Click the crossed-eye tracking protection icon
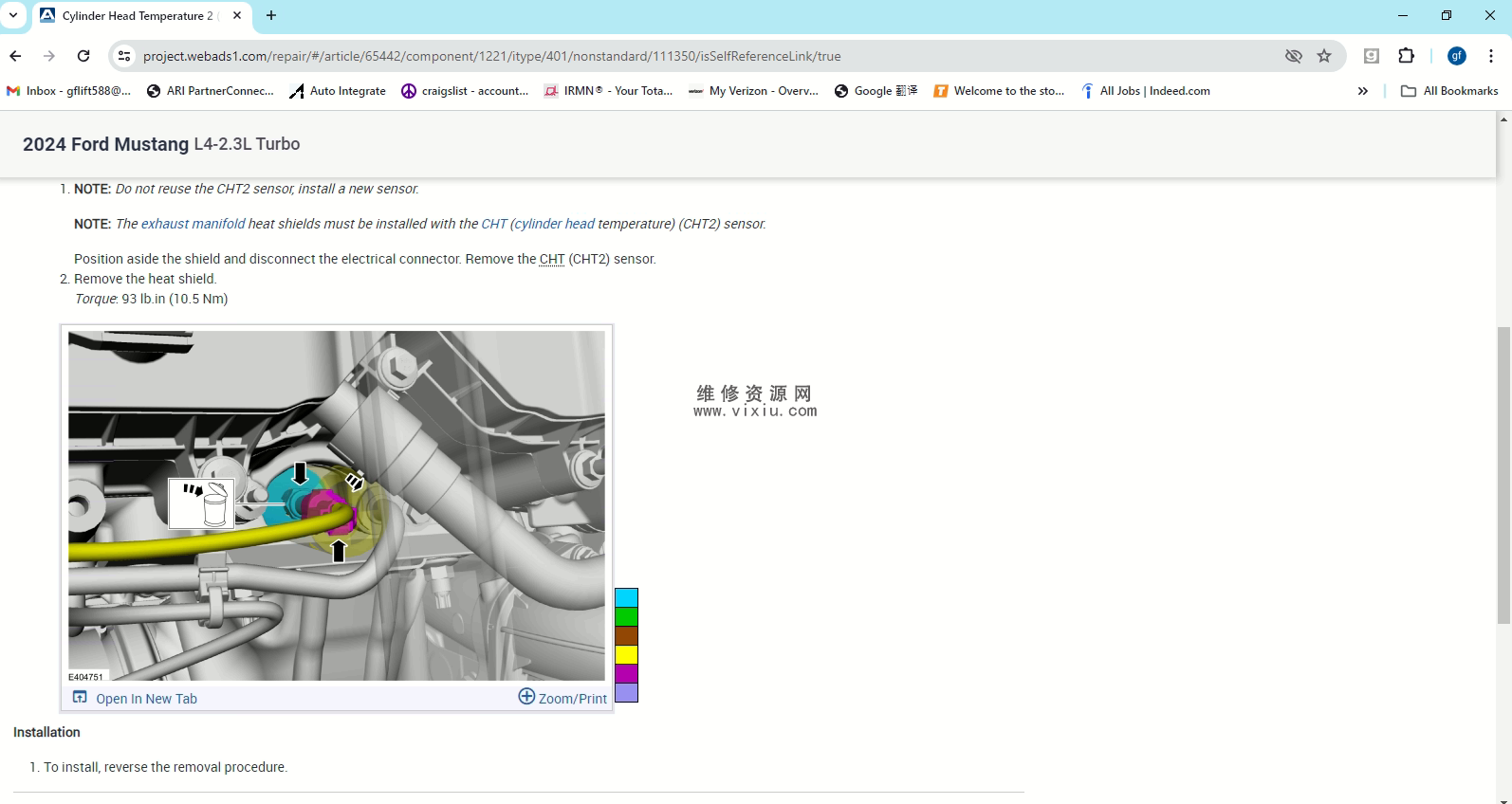Viewport: 1512px width, 804px height. tap(1293, 56)
